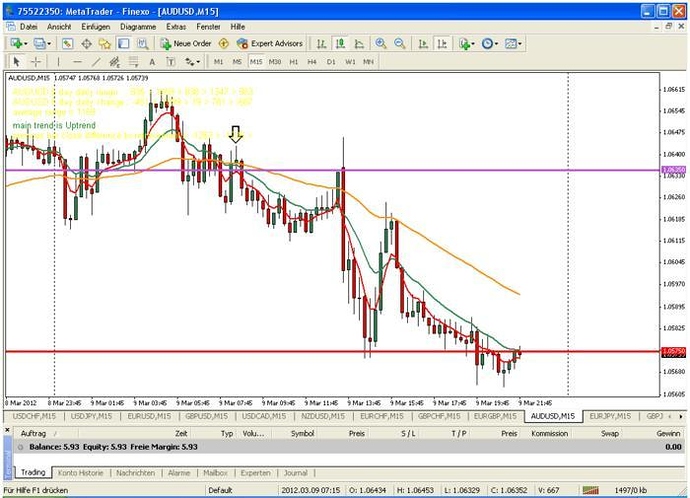Click the MetaQuotes yellow diamond icon
Viewport: 690px width, 498px height.
pos(224,44)
